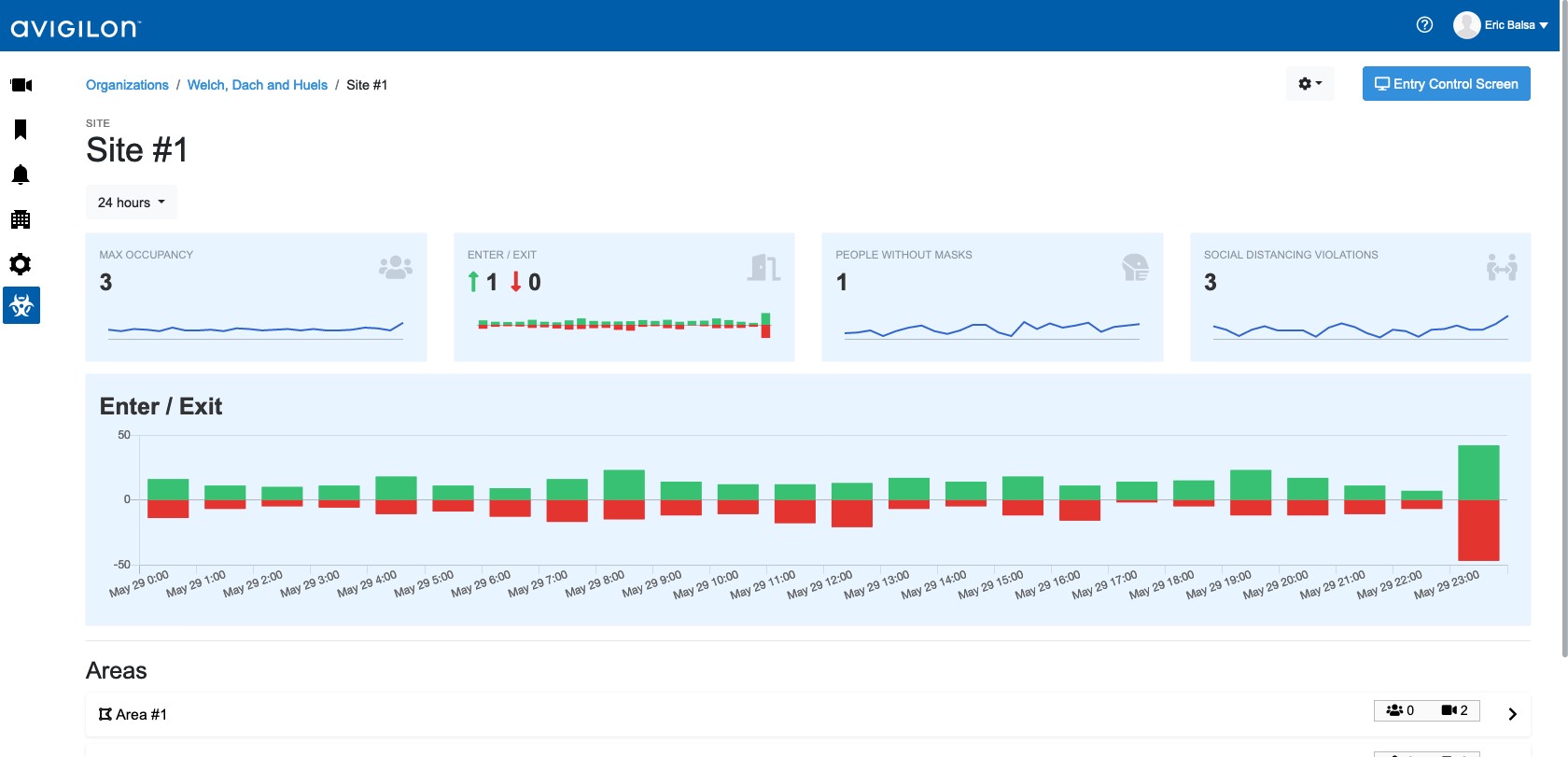Click the May 29 23:00 green bar

pos(1478,472)
